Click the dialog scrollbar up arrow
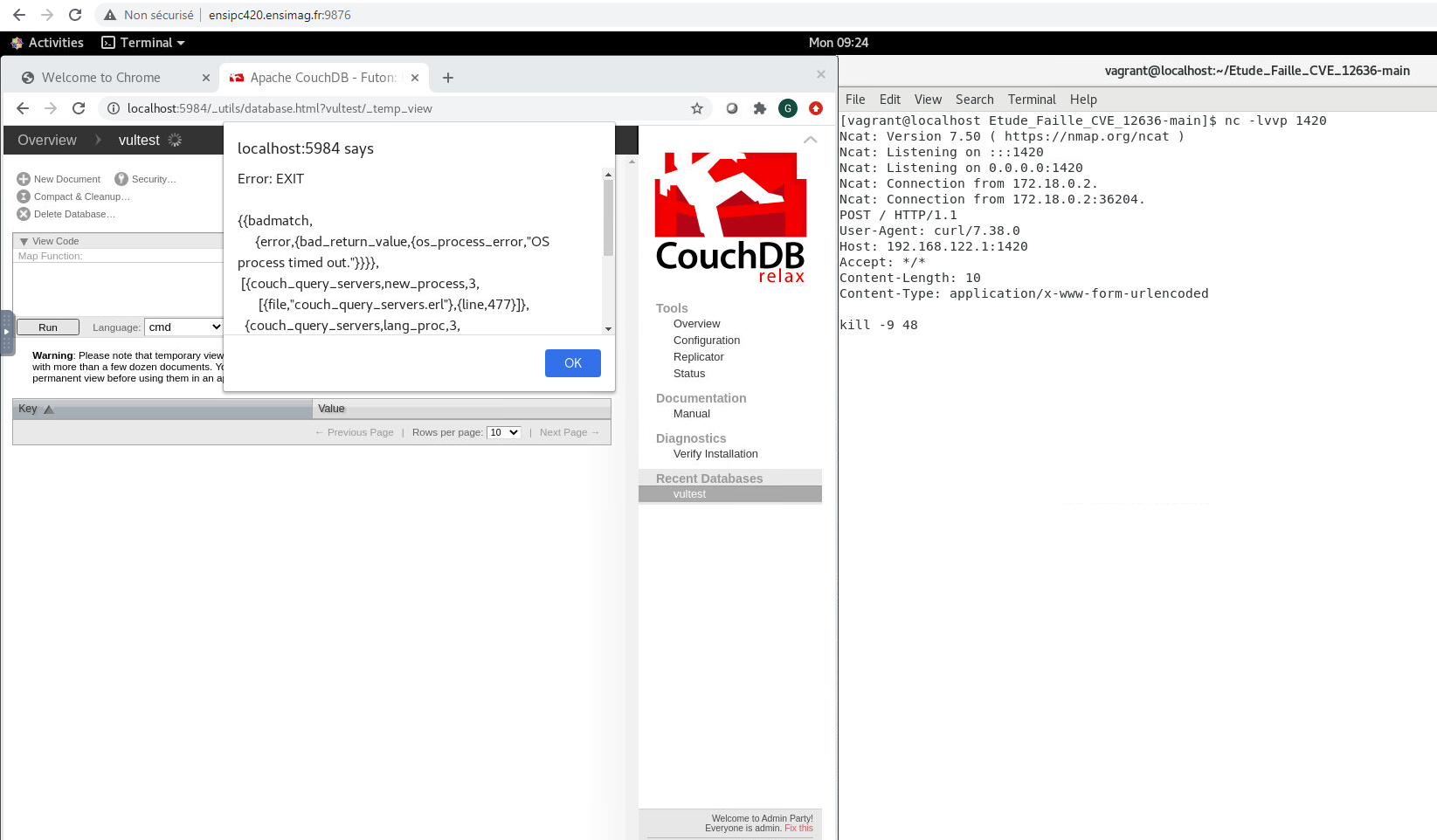The width and height of the screenshot is (1437, 840). click(608, 175)
